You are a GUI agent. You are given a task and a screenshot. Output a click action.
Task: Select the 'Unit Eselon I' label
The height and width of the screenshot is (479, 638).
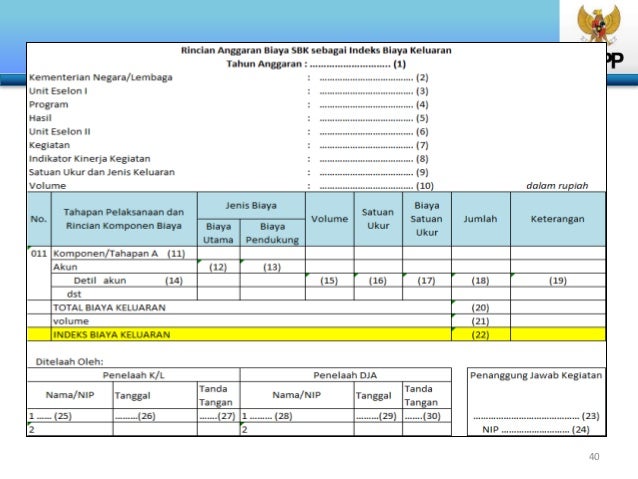point(58,91)
